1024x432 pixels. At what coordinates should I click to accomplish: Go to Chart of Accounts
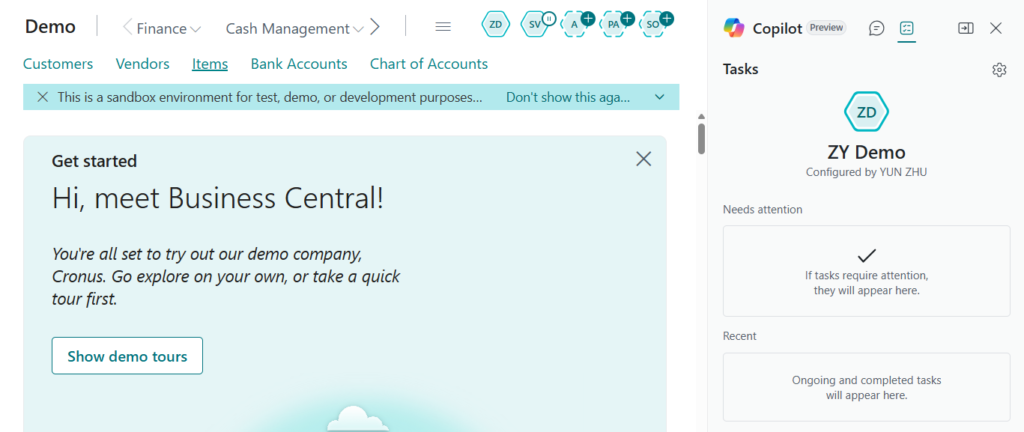[x=428, y=64]
